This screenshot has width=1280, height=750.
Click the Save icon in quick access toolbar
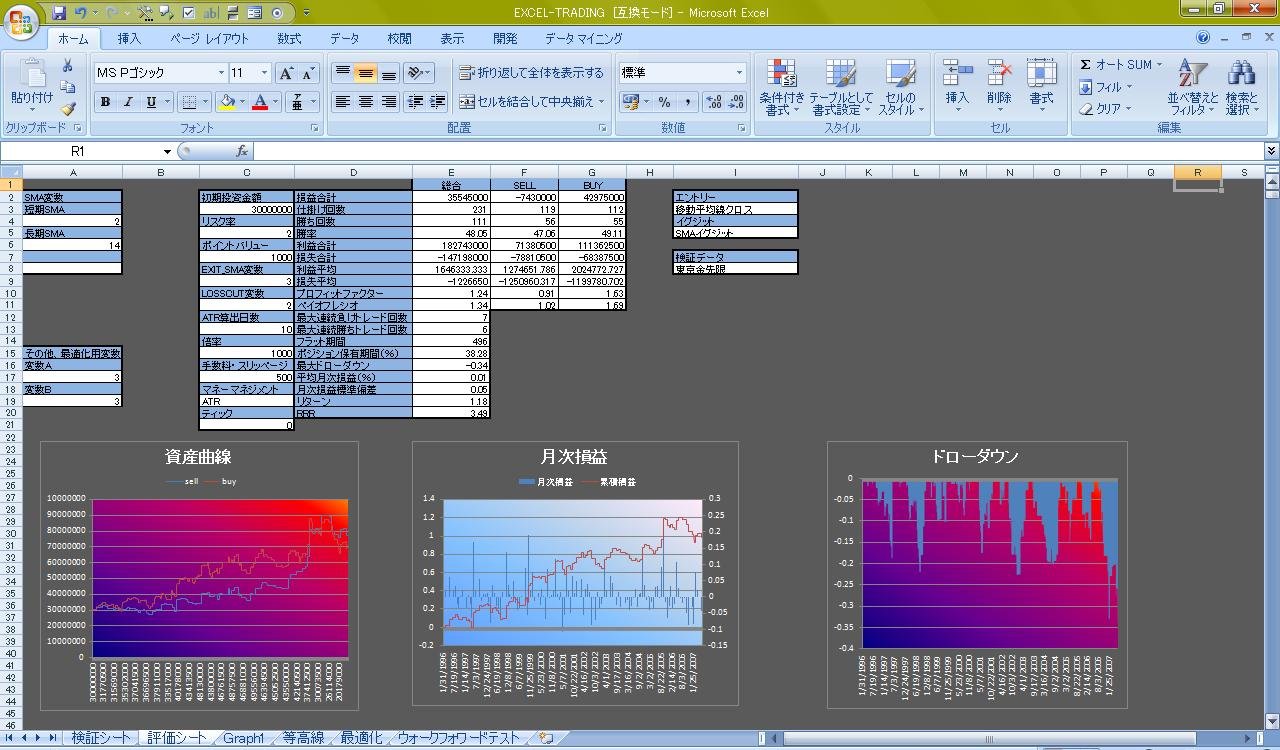(59, 13)
